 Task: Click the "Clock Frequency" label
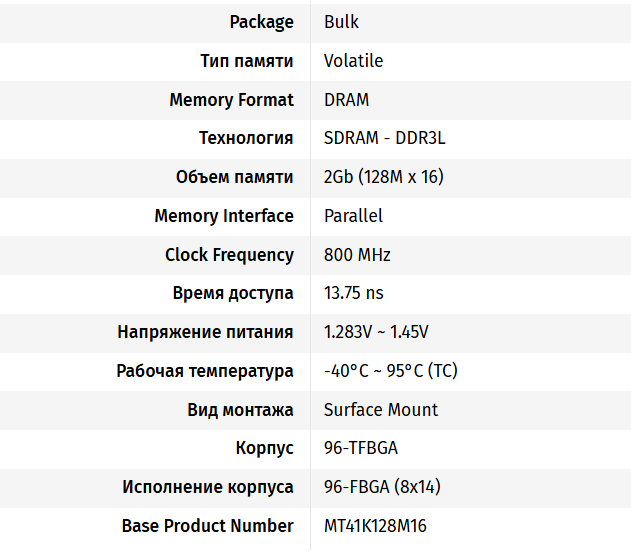[x=229, y=255]
